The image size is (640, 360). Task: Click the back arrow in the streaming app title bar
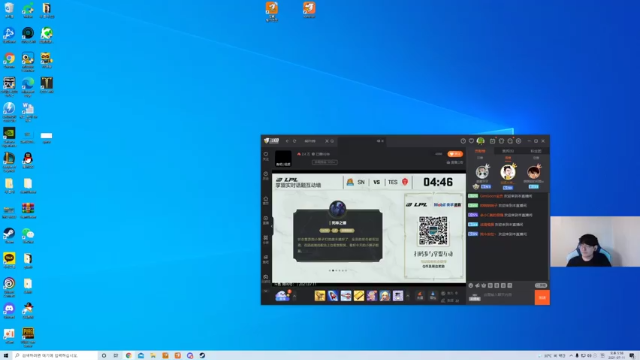click(x=287, y=141)
